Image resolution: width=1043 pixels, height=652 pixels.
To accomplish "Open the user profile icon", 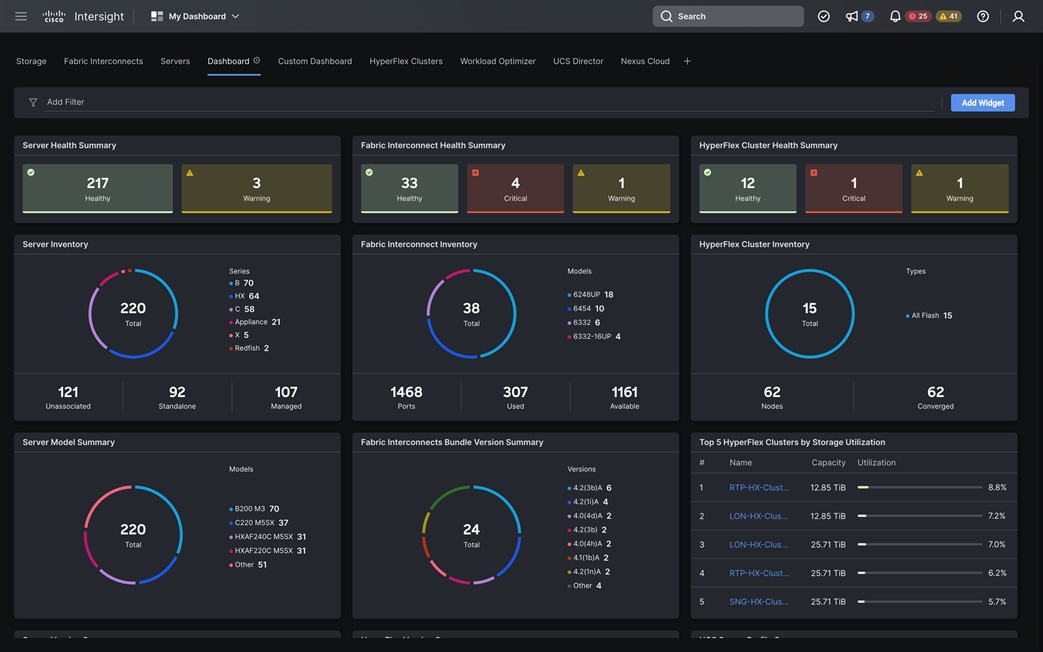I will [x=1018, y=16].
